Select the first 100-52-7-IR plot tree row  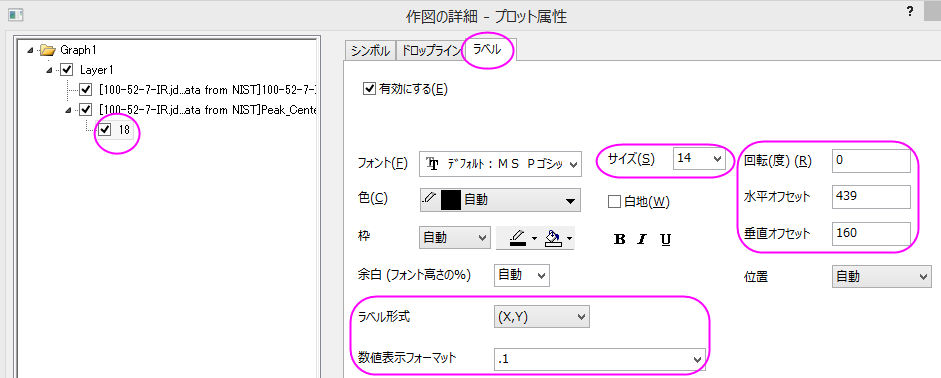tap(208, 90)
